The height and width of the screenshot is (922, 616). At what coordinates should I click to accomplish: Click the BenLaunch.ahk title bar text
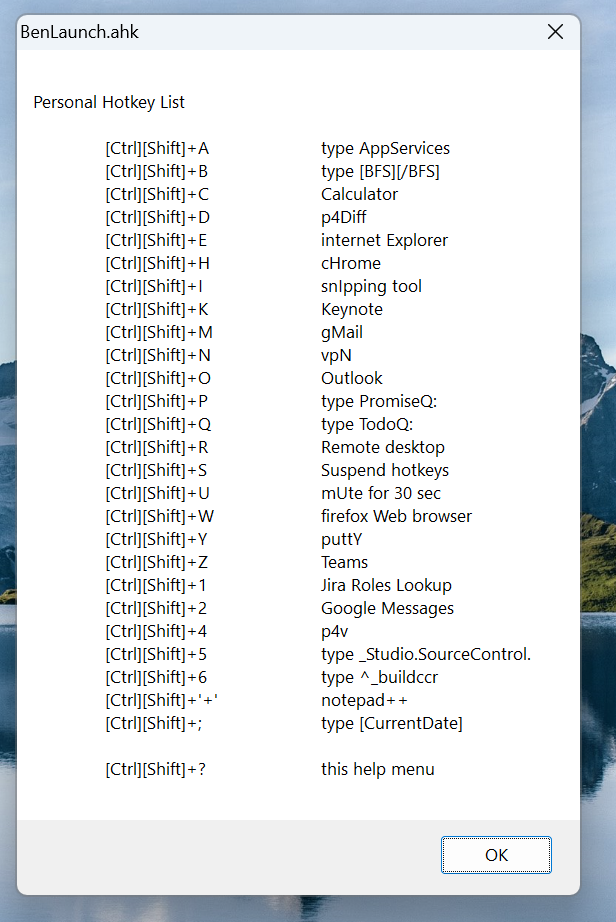[80, 32]
